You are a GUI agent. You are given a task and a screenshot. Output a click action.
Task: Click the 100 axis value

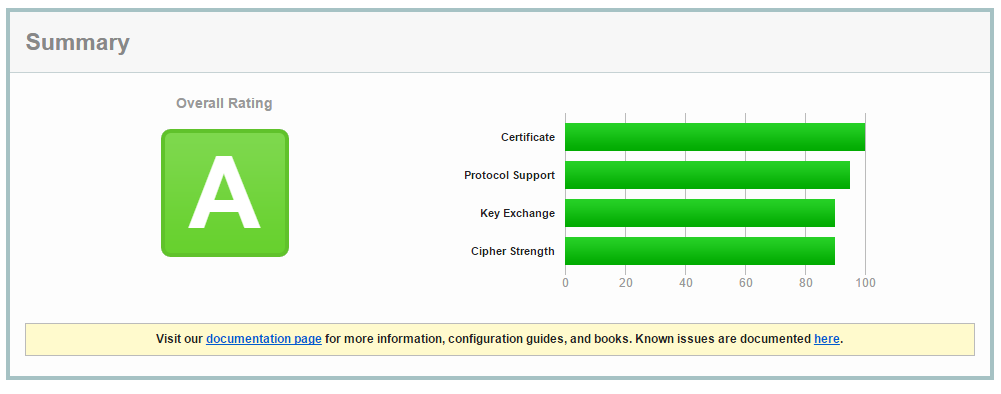[866, 283]
